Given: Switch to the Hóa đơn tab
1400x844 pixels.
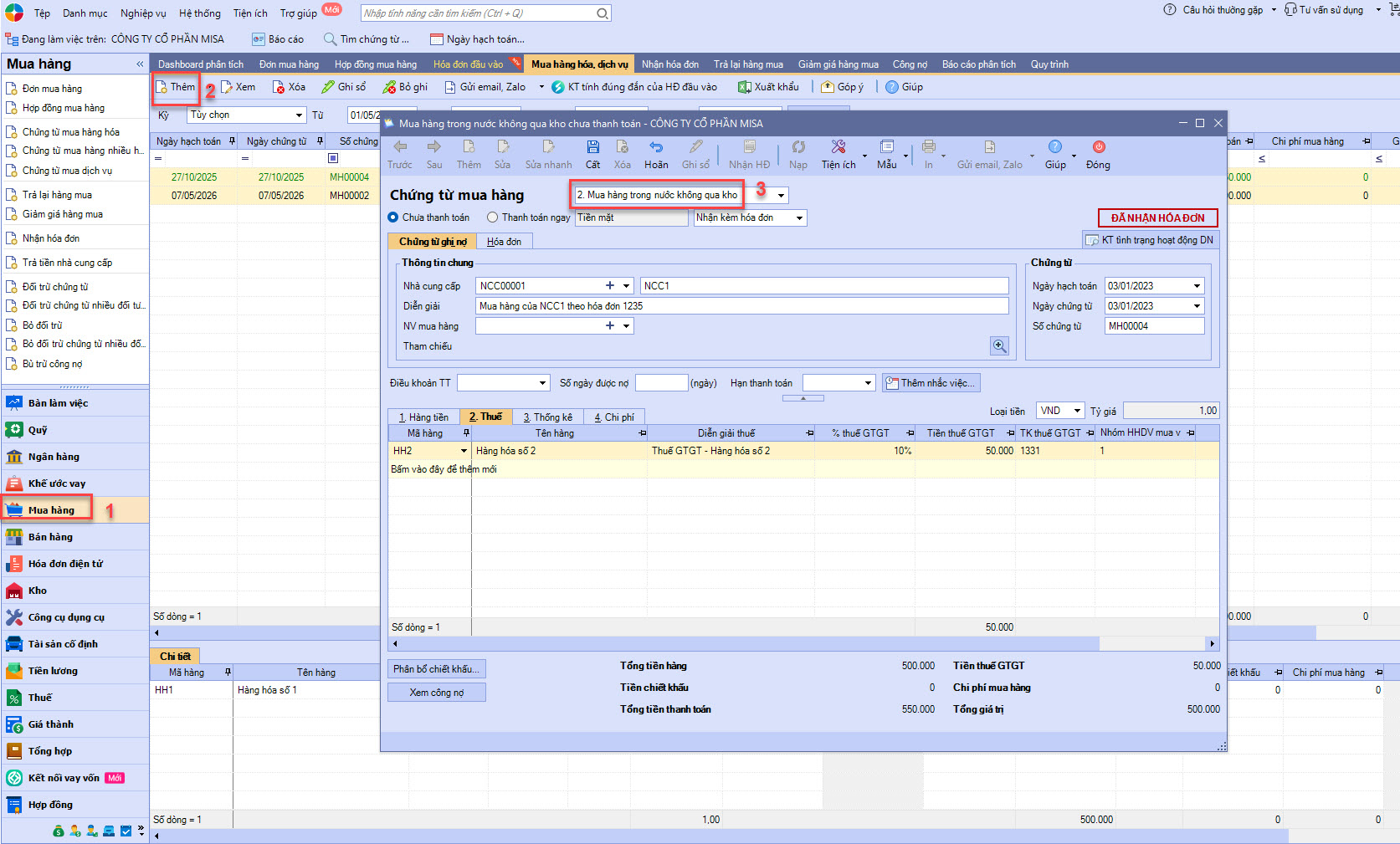Looking at the screenshot, I should pyautogui.click(x=504, y=242).
